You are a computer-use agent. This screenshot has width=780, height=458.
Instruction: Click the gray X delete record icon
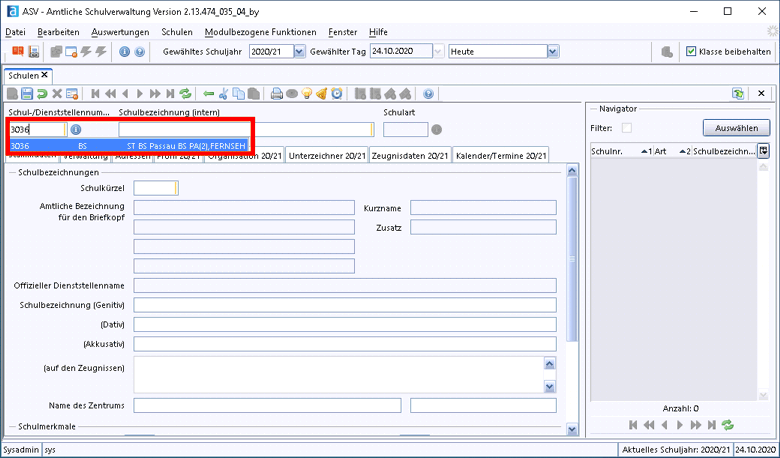click(x=57, y=93)
